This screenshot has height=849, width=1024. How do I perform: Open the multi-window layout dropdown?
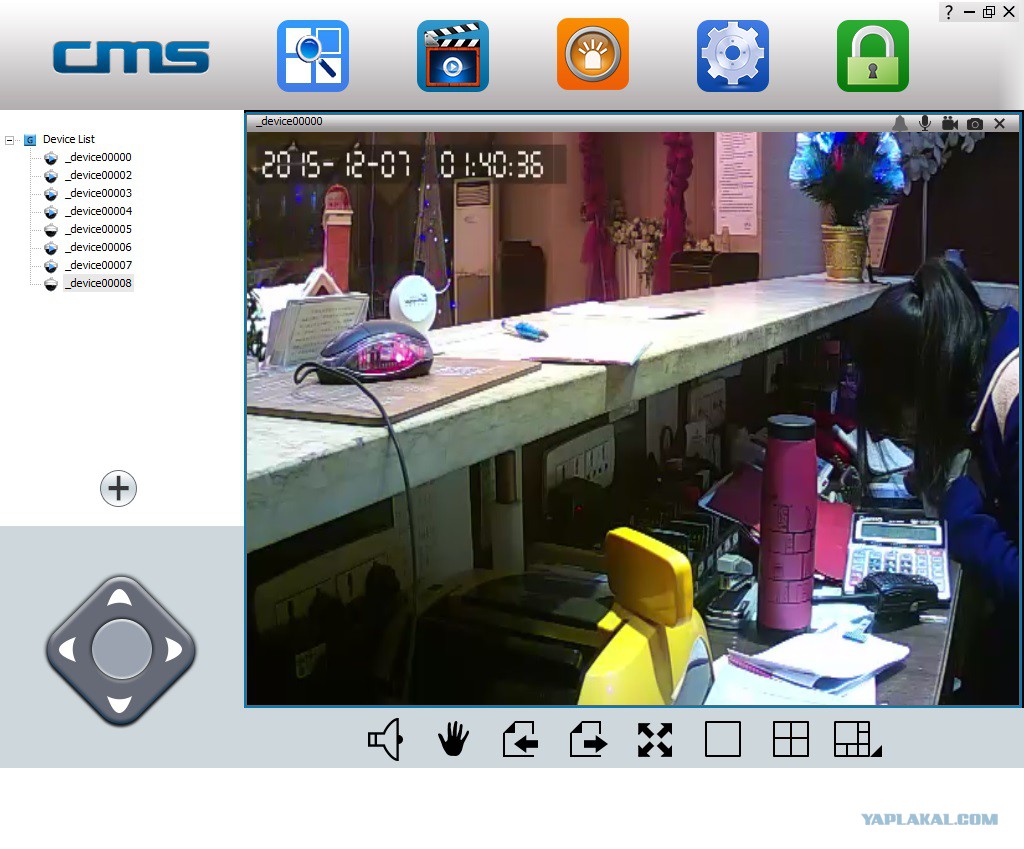[857, 739]
